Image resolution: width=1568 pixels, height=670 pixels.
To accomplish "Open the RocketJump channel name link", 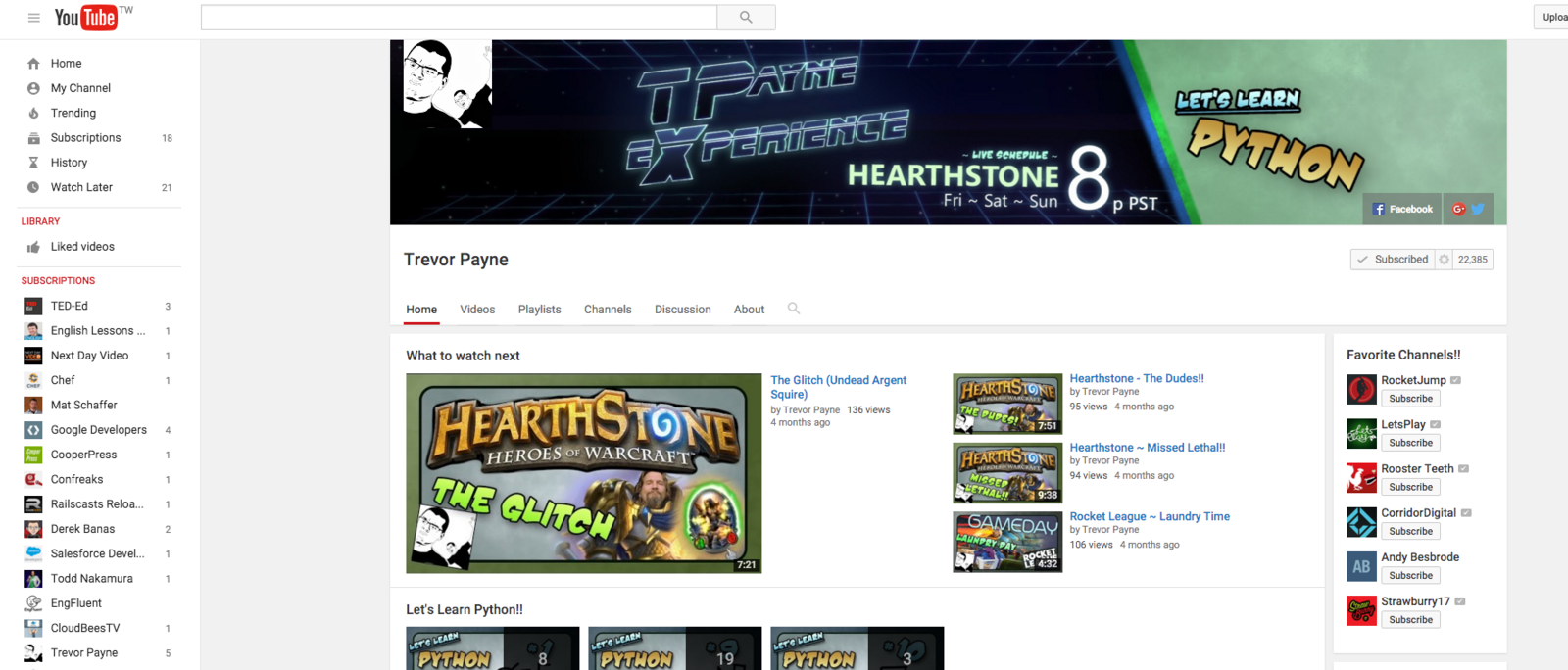I will (1413, 380).
